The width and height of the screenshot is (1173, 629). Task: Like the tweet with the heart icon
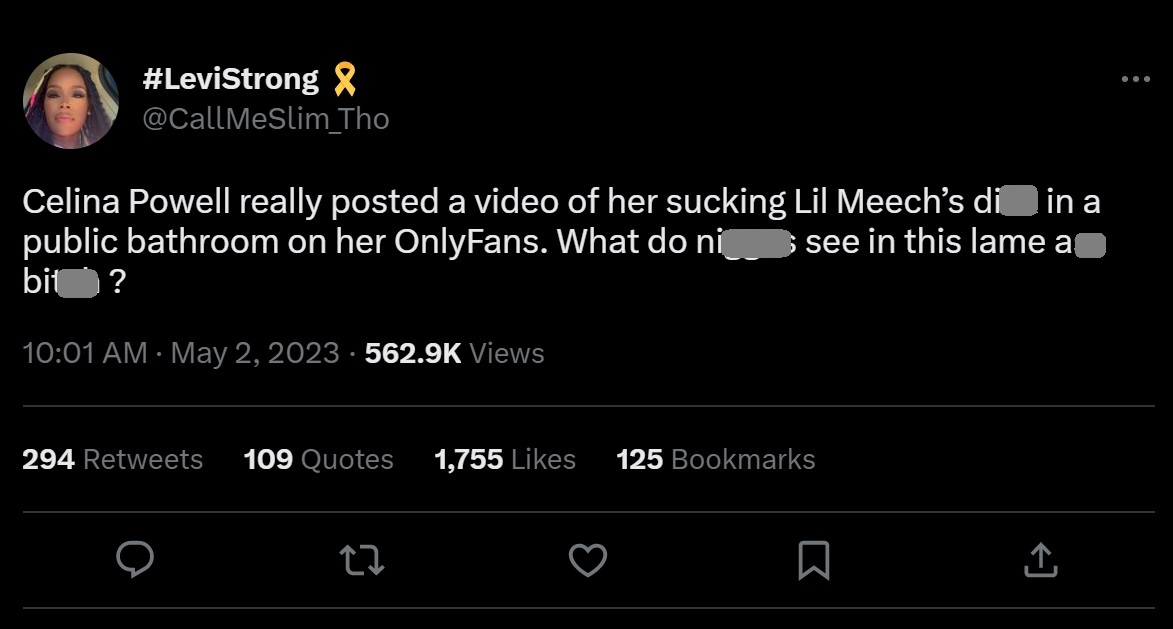click(587, 560)
